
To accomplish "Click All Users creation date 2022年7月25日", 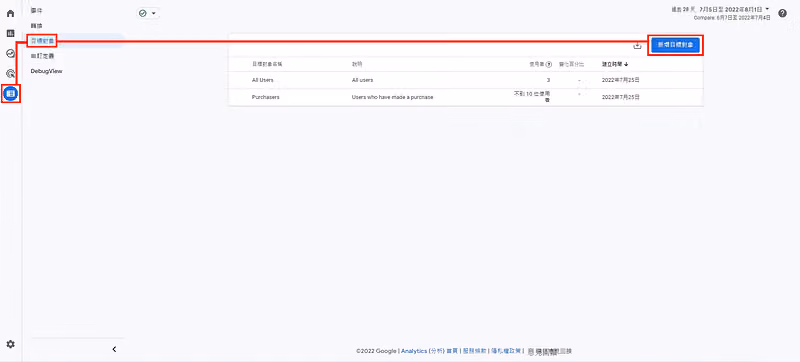I will [x=621, y=81].
